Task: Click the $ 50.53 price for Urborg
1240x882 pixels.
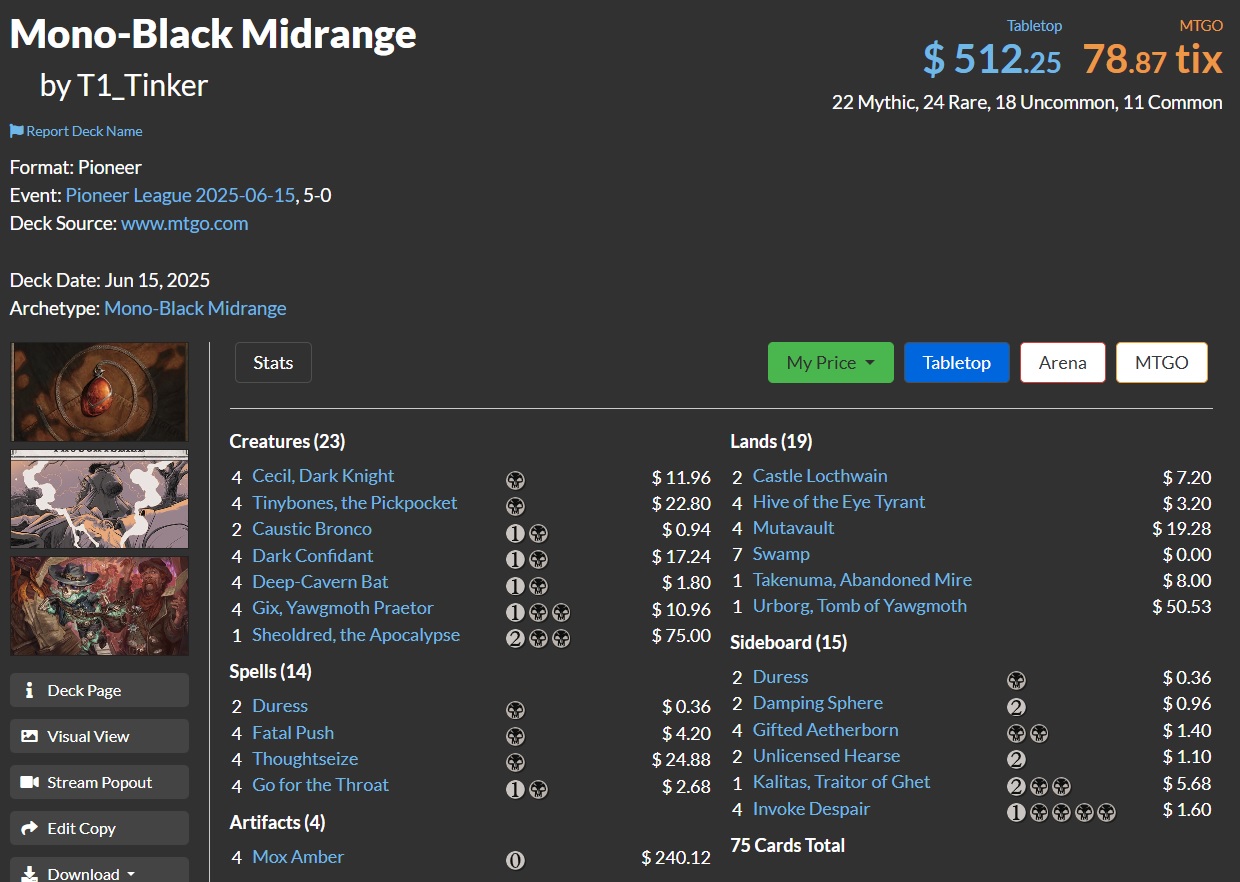Action: 1181,606
